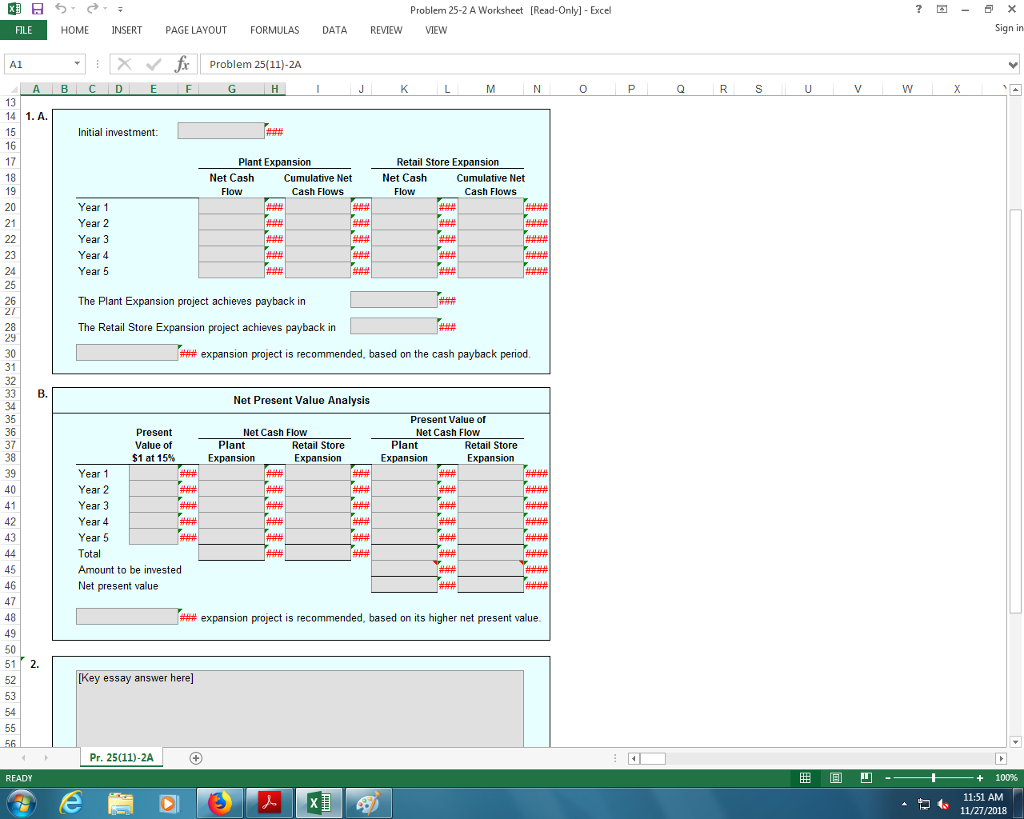Screen dimensions: 1024x819
Task: Open the Insert Function (fx) dialog
Action: click(x=182, y=63)
